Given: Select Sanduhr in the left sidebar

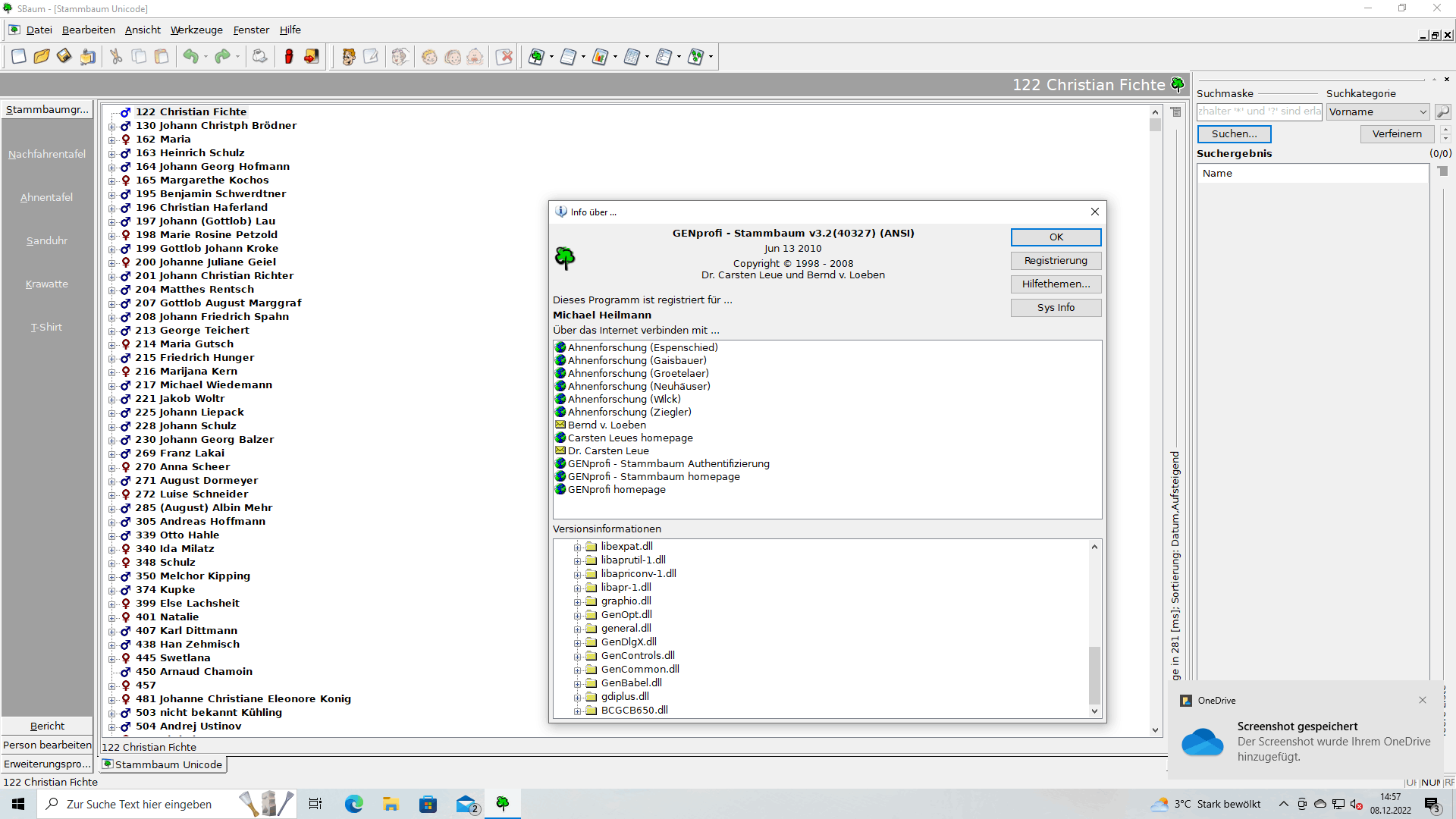Looking at the screenshot, I should tap(46, 240).
